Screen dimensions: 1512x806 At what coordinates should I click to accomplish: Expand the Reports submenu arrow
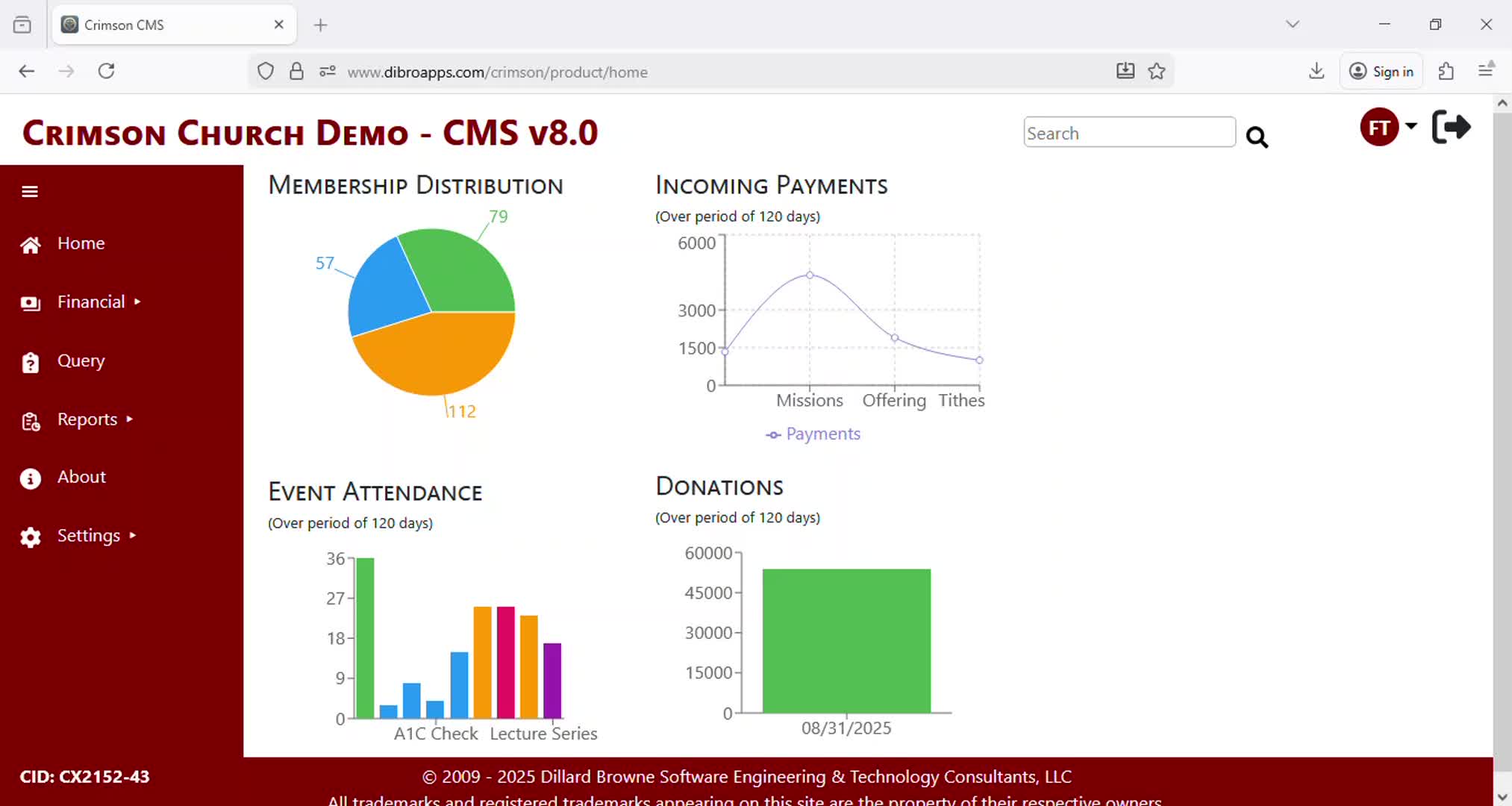point(130,419)
